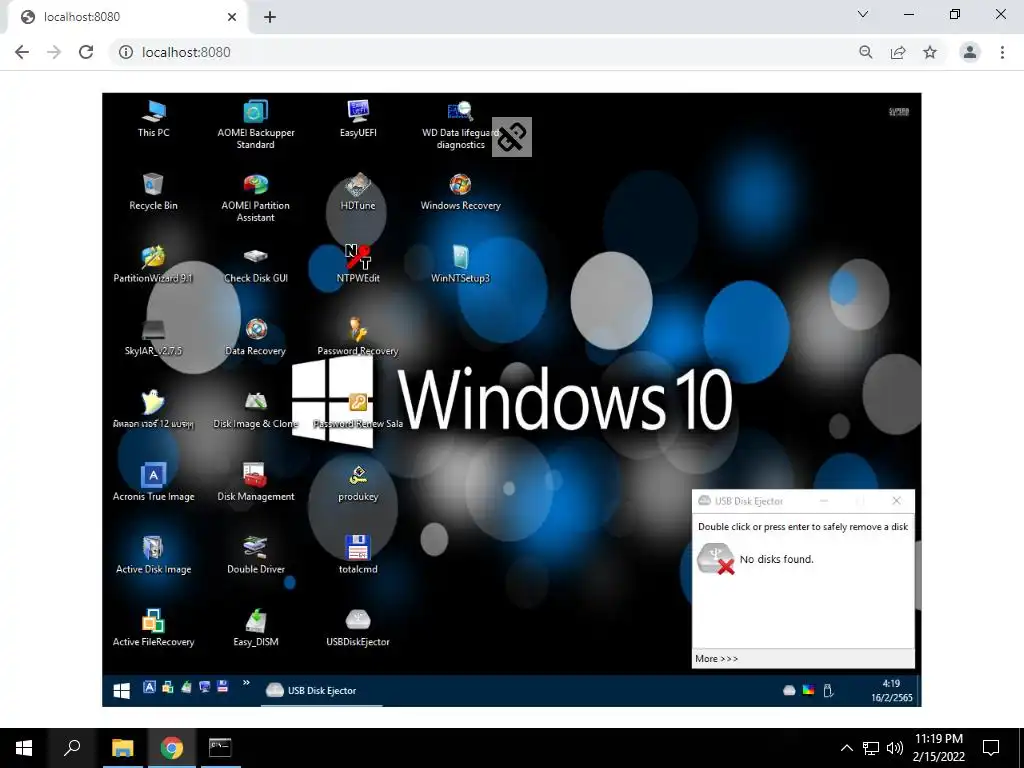Launch Password Renew Sala icon
This screenshot has height=768, width=1024.
pyautogui.click(x=358, y=409)
